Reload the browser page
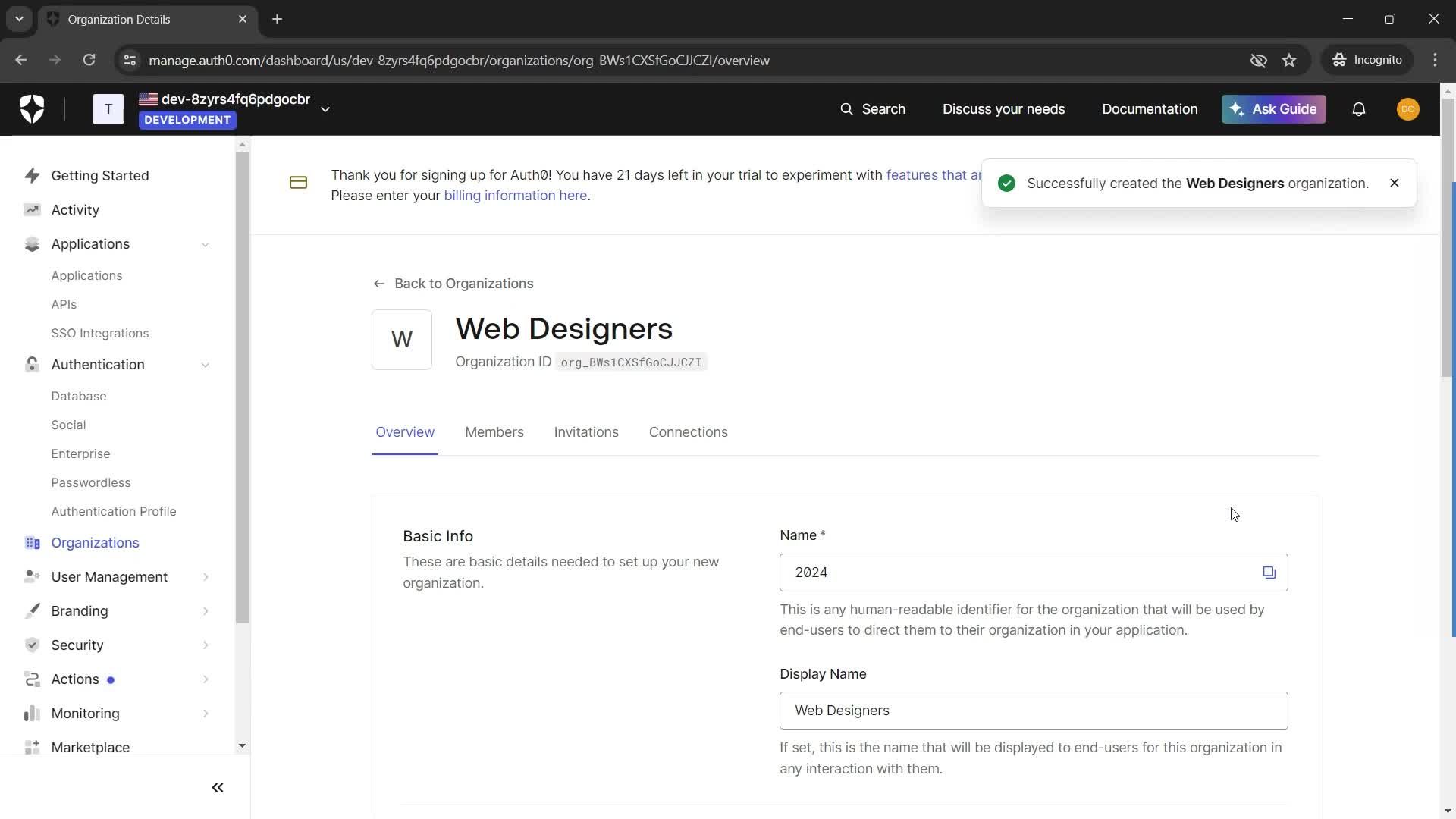Image resolution: width=1456 pixels, height=819 pixels. tap(89, 60)
